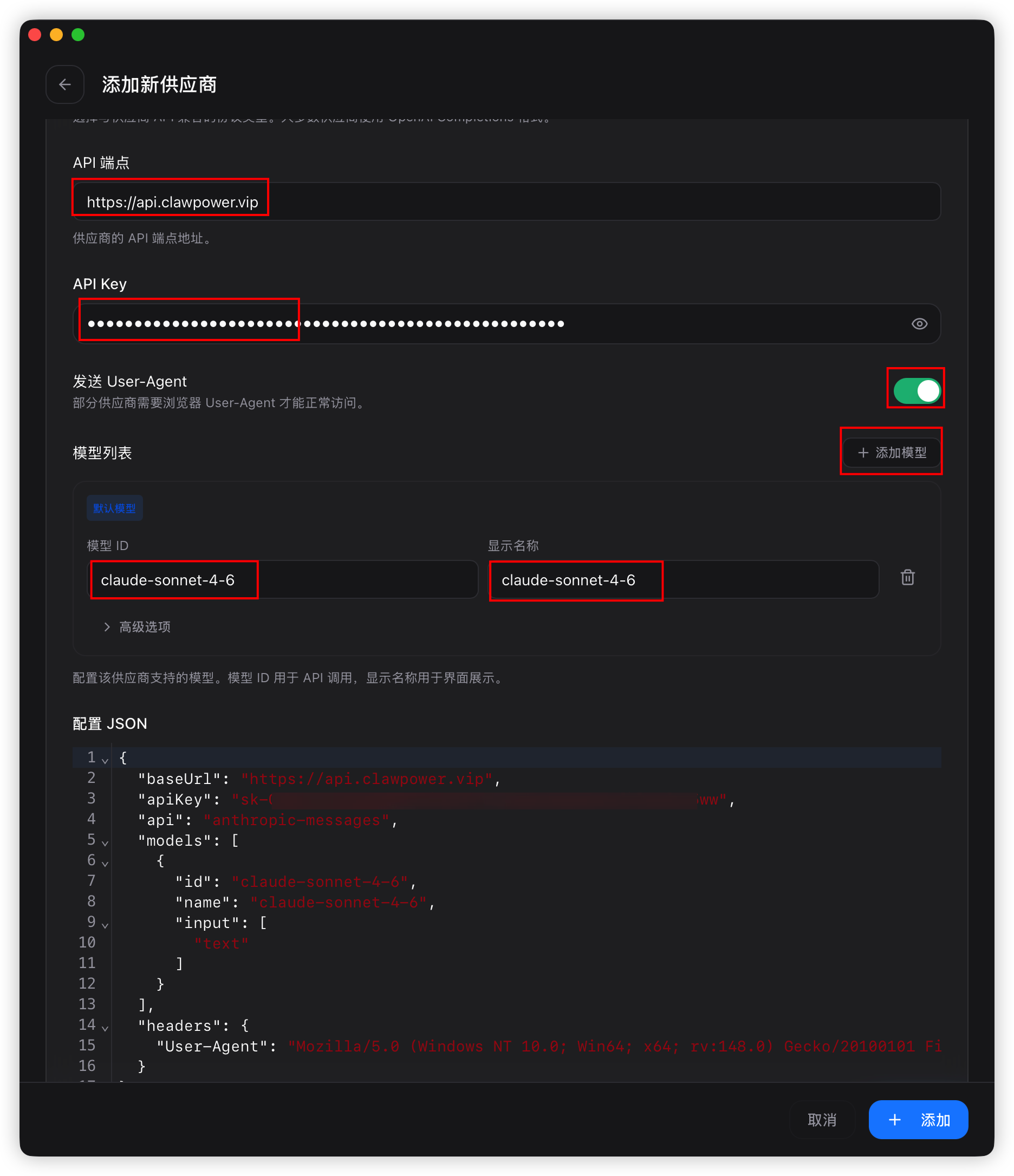The width and height of the screenshot is (1014, 1176).
Task: Click the 供应商的 API 端点地址 hint text
Action: 142,238
